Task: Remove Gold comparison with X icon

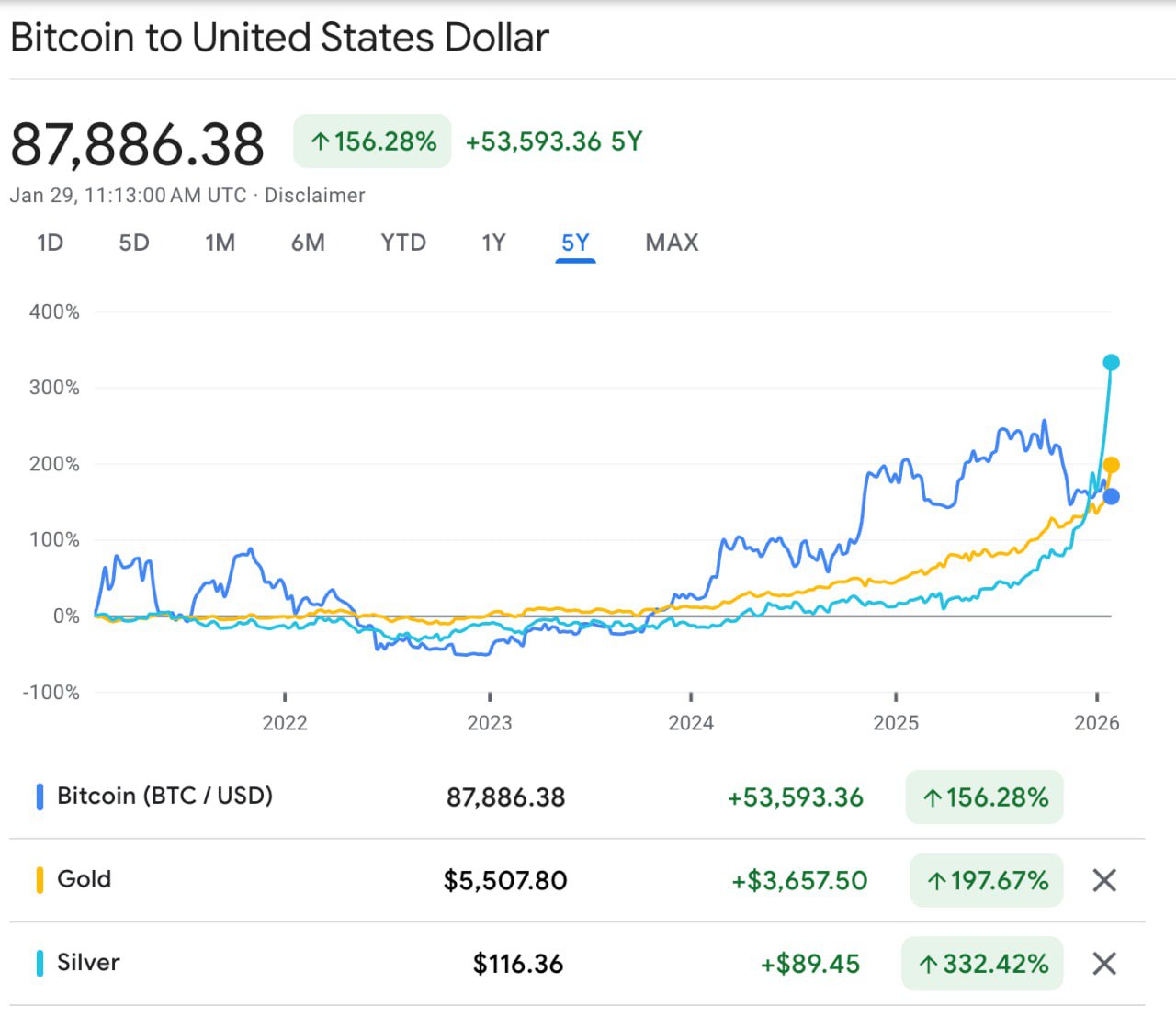Action: (x=1104, y=880)
